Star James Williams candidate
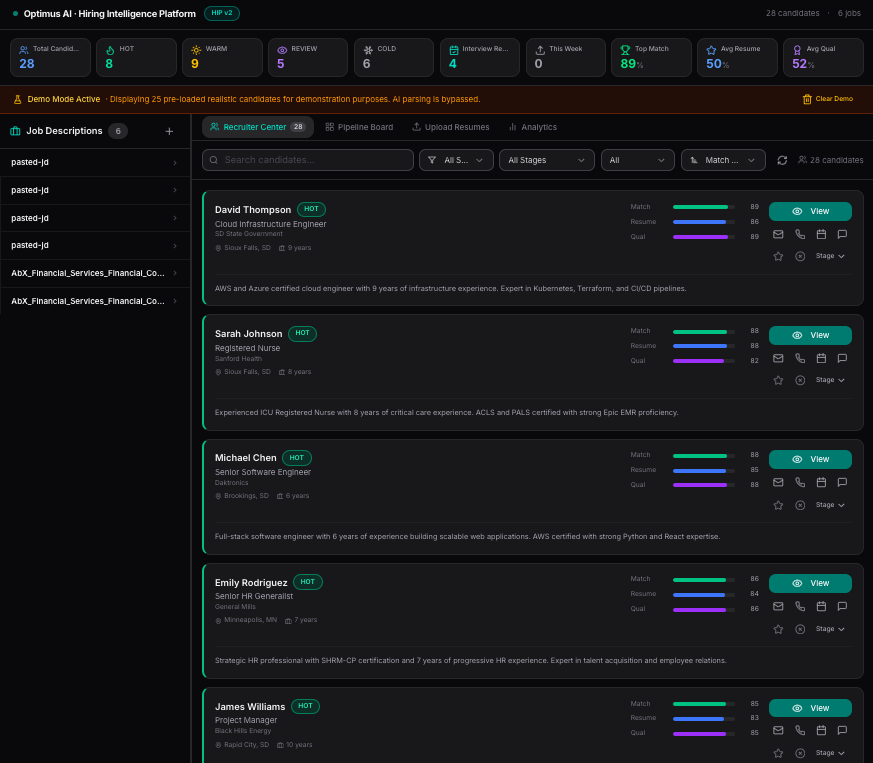The width and height of the screenshot is (873, 763). (778, 754)
